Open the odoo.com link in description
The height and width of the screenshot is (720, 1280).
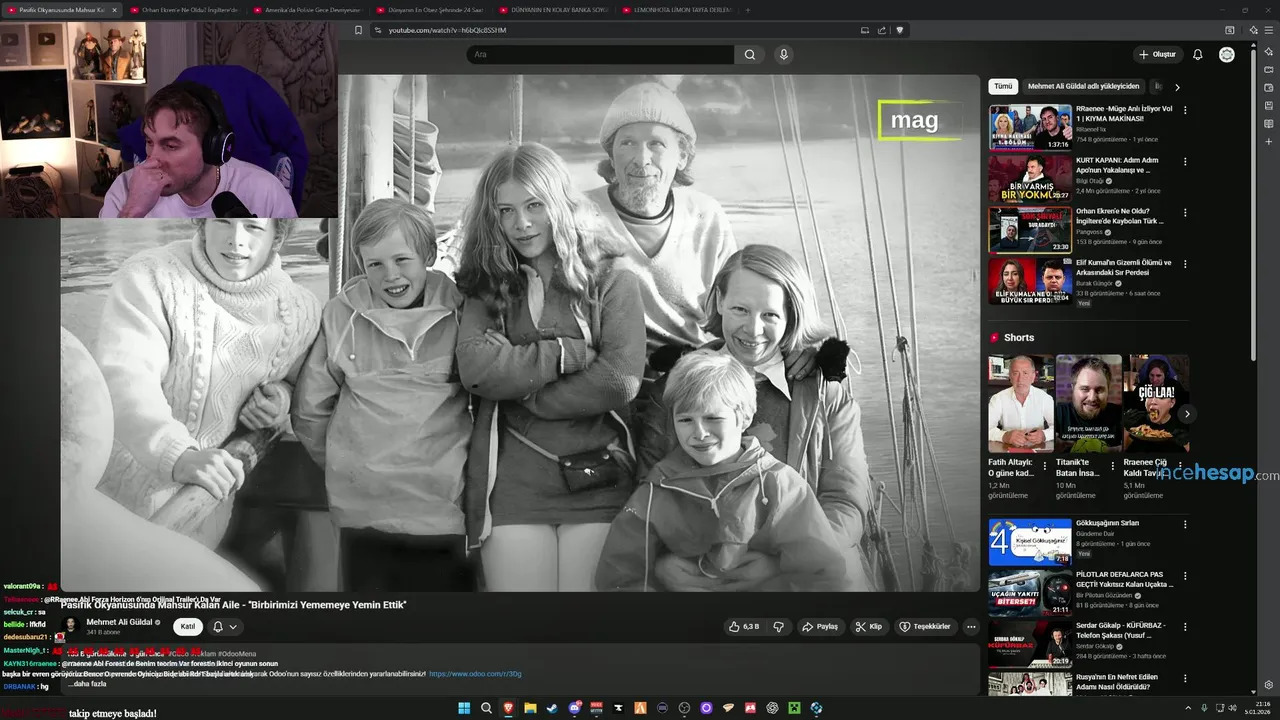tap(475, 674)
